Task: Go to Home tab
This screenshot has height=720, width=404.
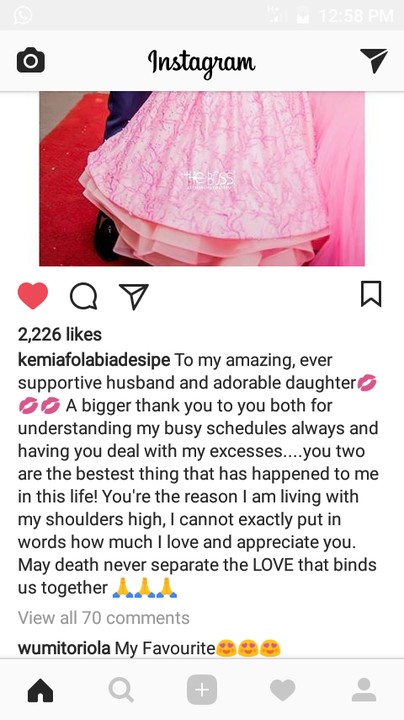Action: pos(40,690)
